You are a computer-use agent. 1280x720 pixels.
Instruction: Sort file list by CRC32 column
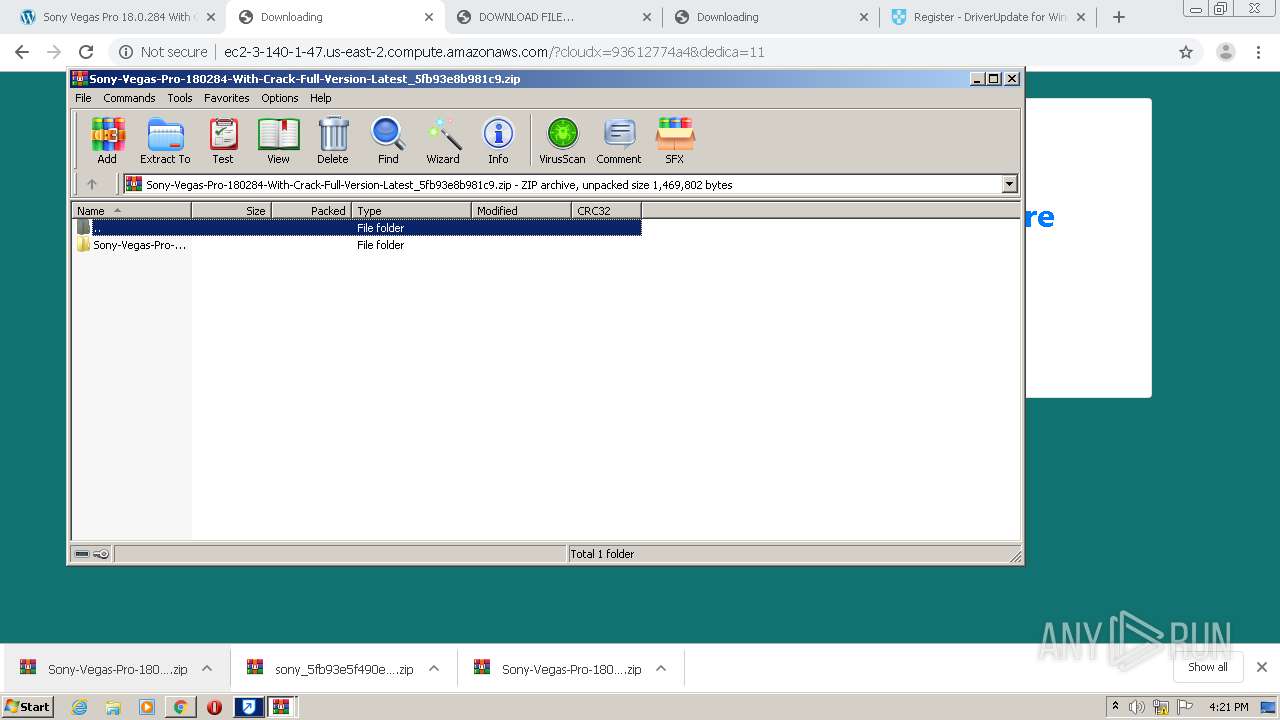pyautogui.click(x=606, y=210)
